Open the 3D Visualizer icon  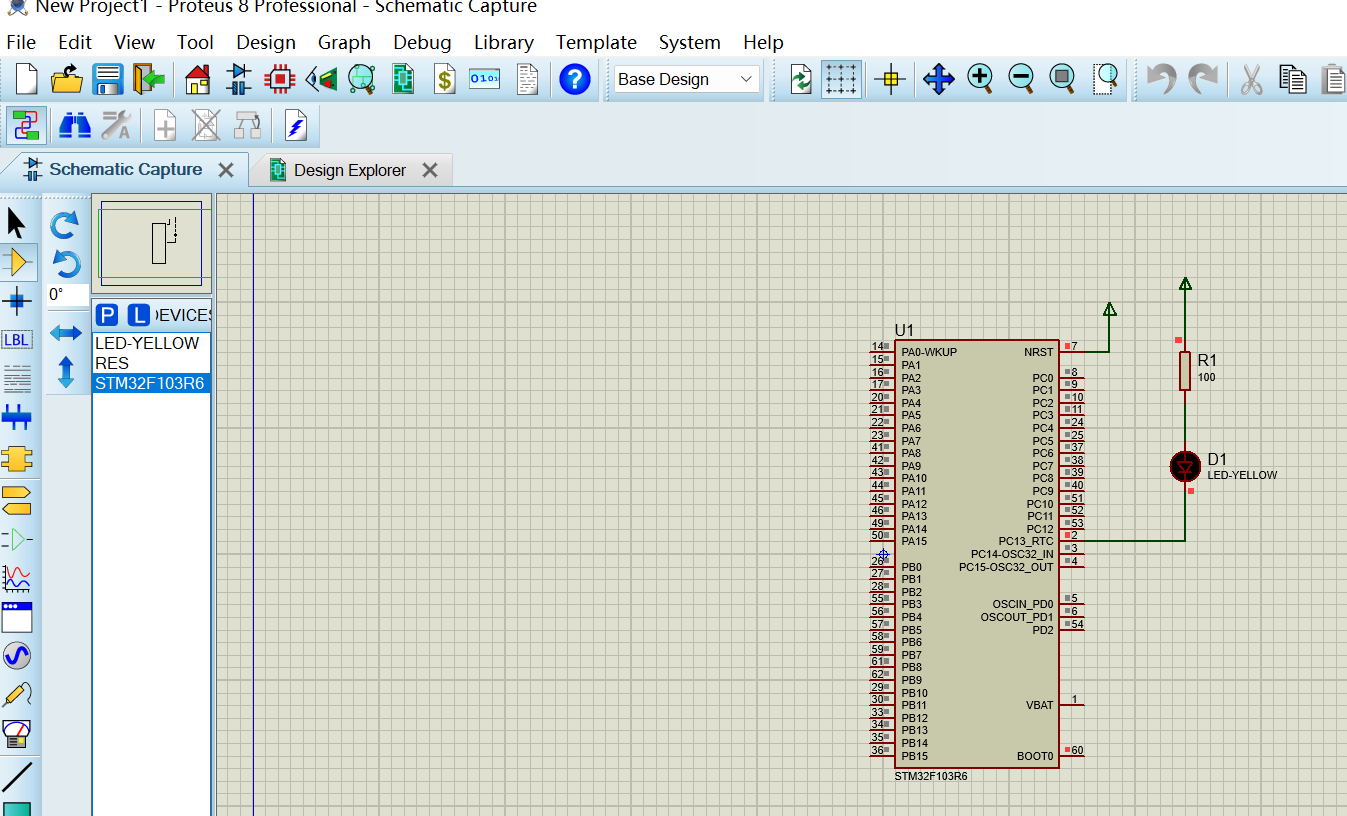321,79
